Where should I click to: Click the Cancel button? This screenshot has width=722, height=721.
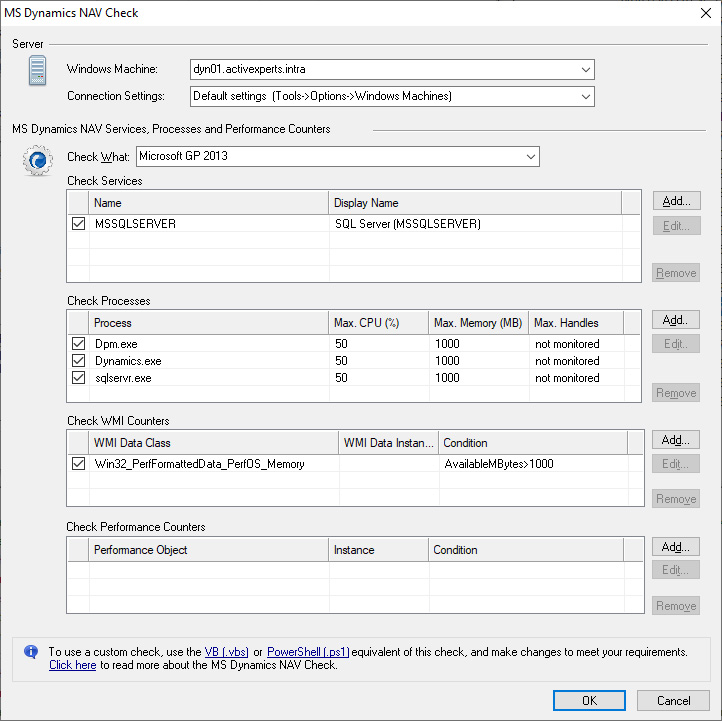673,700
